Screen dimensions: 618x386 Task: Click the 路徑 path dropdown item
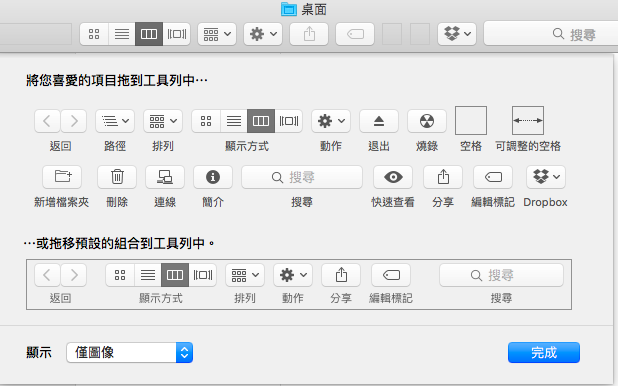click(115, 121)
